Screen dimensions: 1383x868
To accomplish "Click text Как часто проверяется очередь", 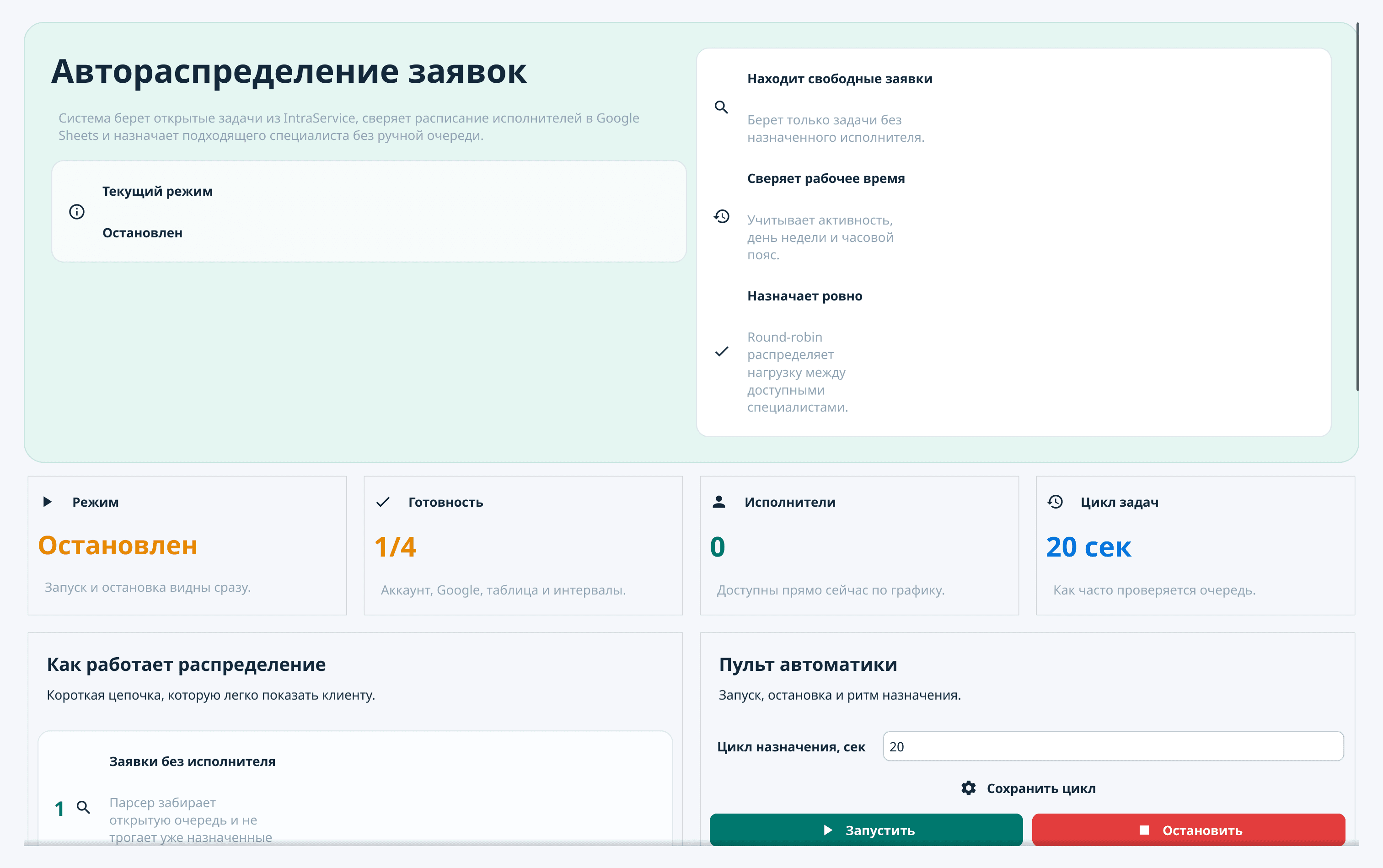I will (x=1154, y=590).
